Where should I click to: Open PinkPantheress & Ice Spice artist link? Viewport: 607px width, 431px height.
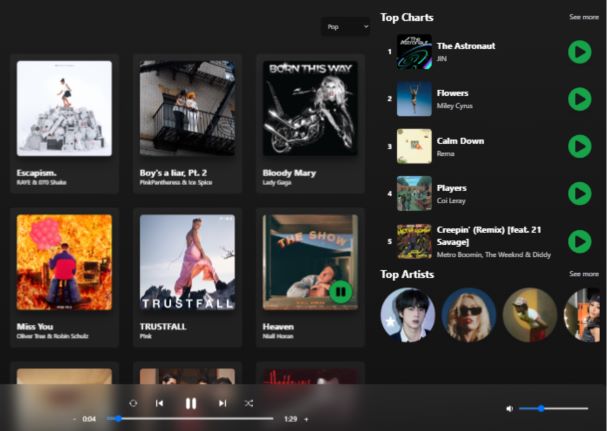pos(176,182)
